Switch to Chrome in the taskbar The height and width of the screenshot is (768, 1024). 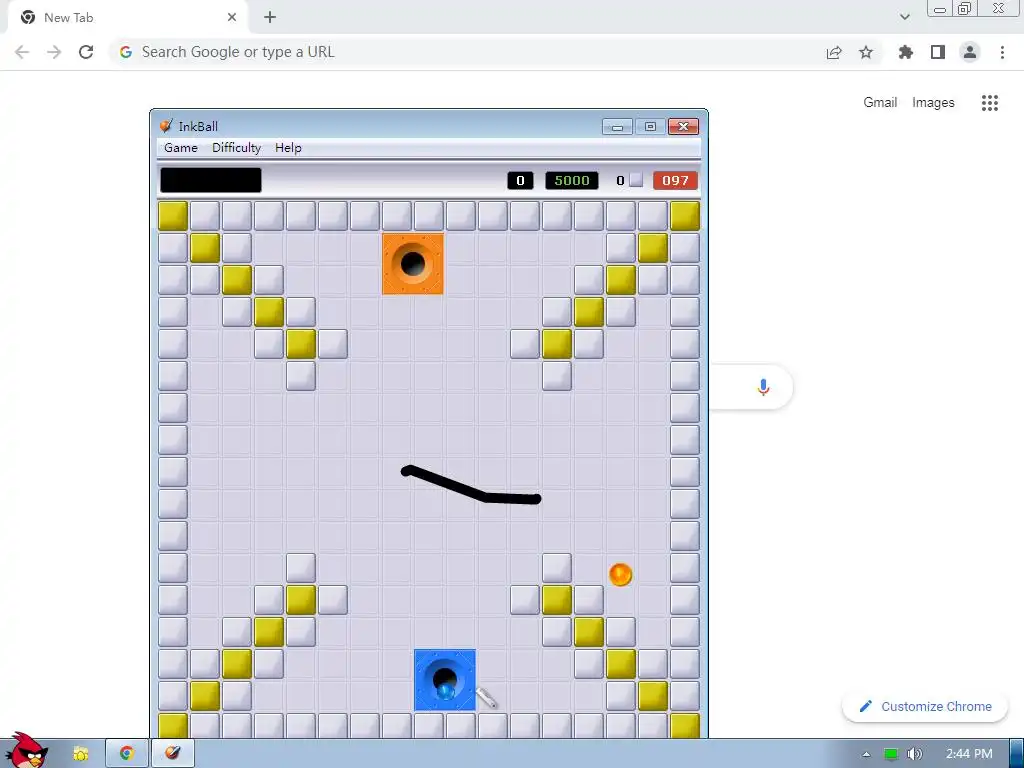[127, 754]
